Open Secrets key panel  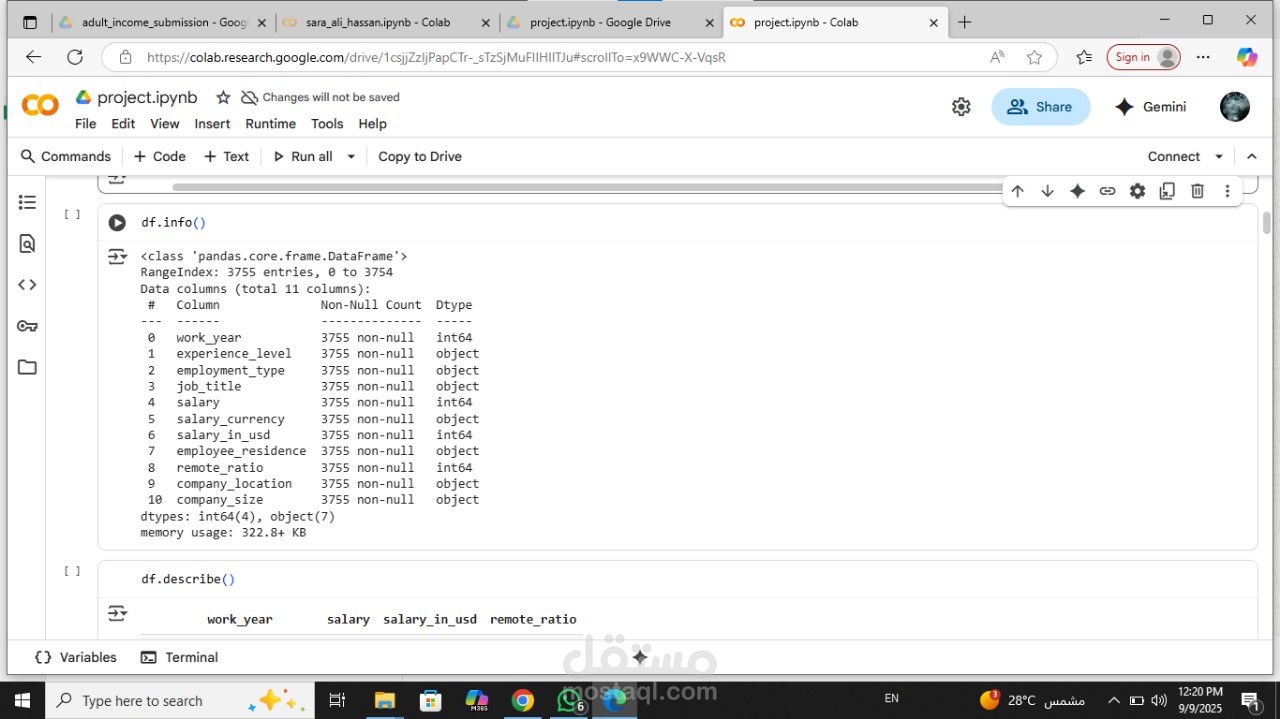coord(27,326)
